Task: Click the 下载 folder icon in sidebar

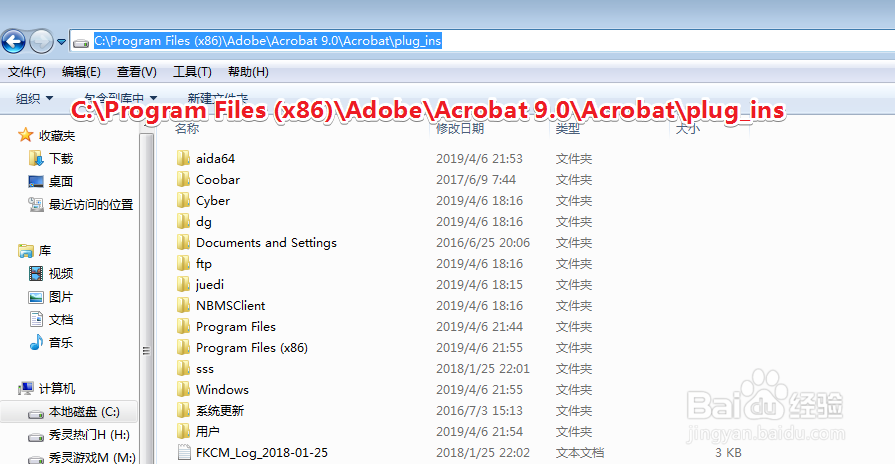Action: point(36,158)
